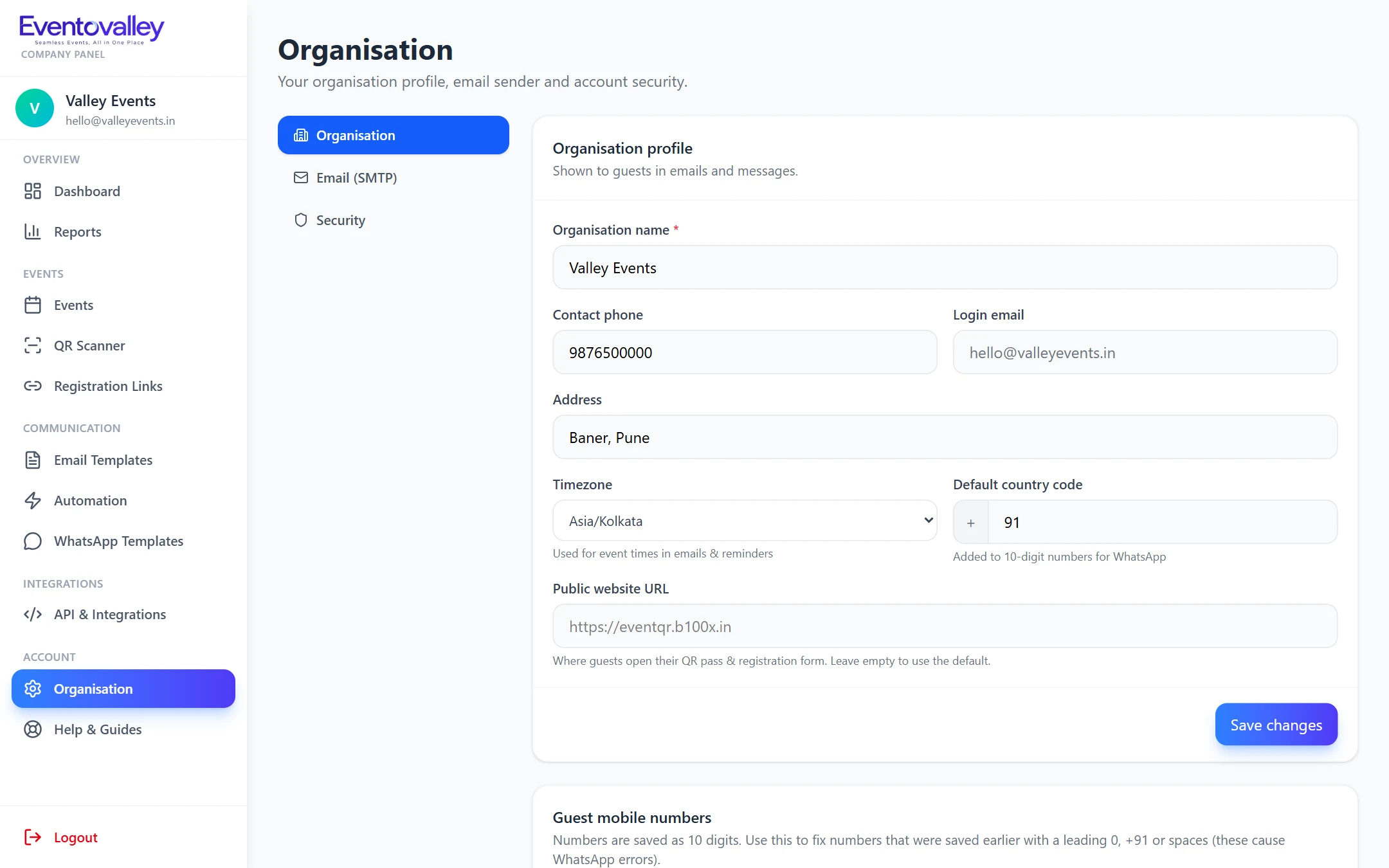This screenshot has height=868, width=1389.
Task: Click the Public website URL field
Action: click(945, 626)
